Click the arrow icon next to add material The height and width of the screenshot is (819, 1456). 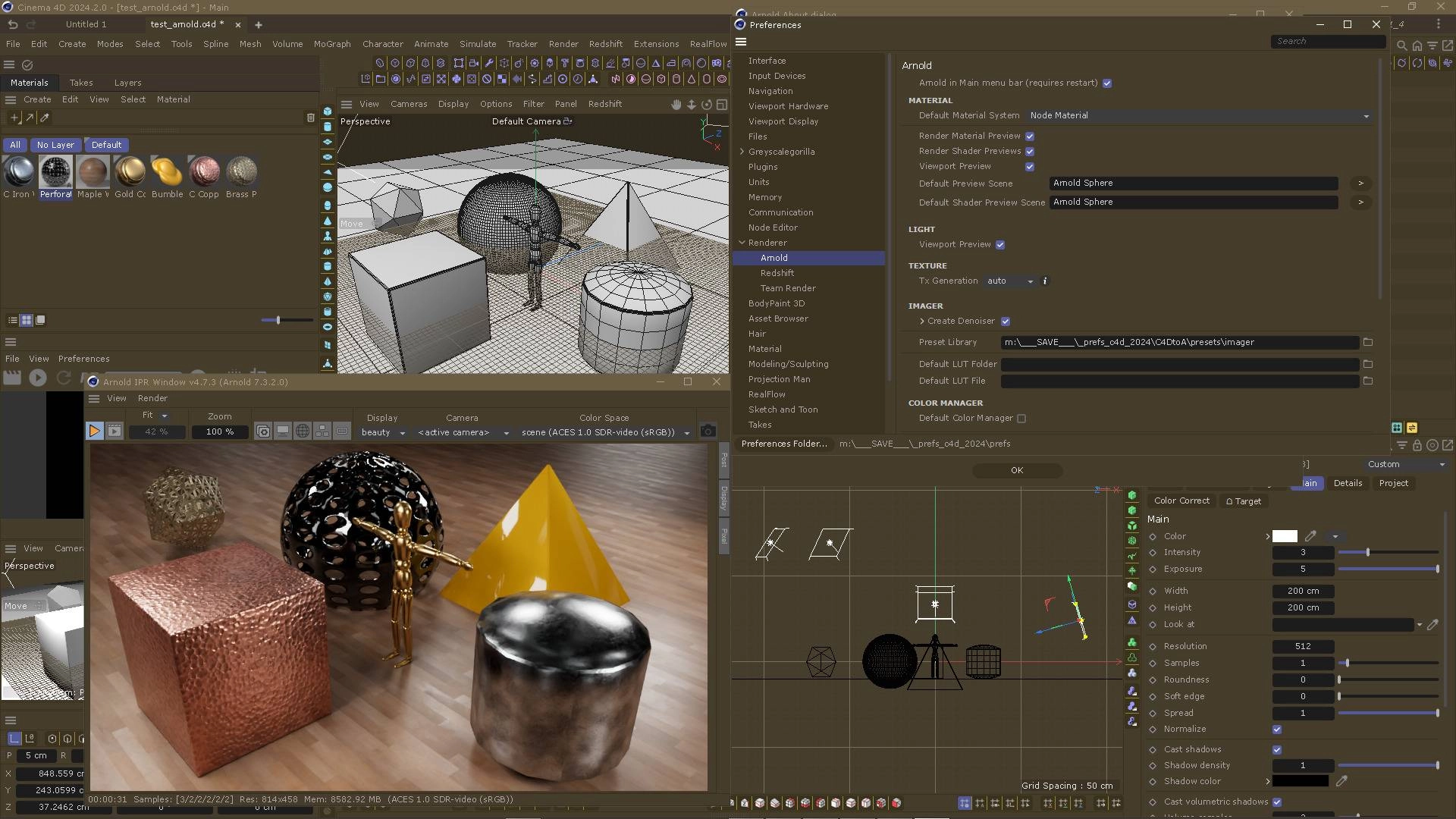(x=30, y=118)
